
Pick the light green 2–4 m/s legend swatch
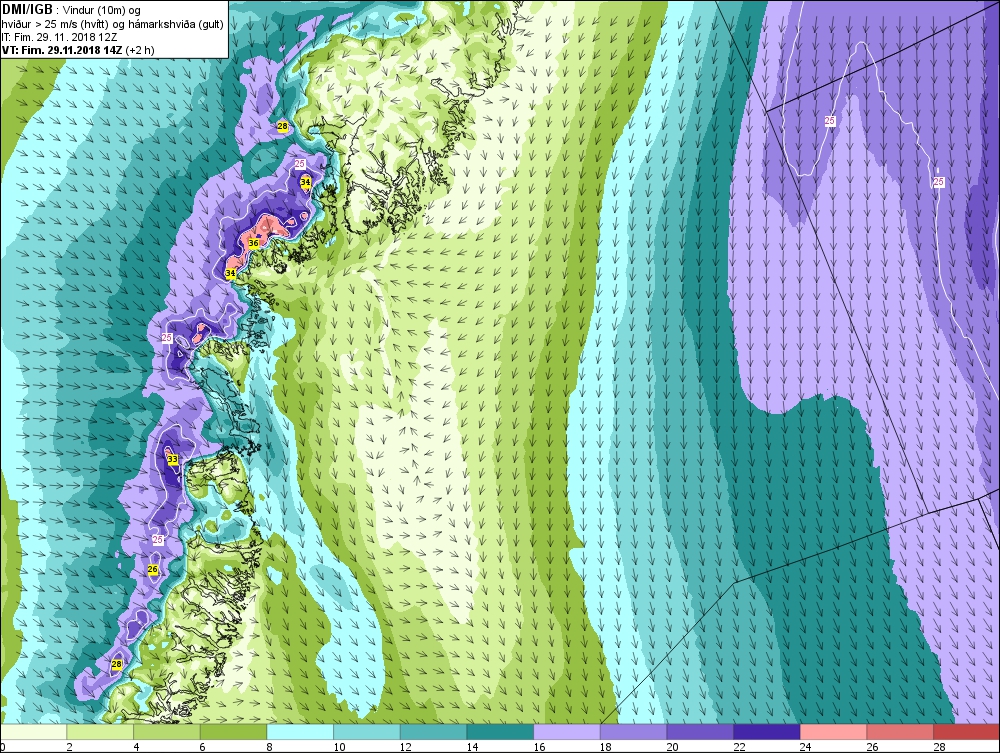pyautogui.click(x=100, y=731)
